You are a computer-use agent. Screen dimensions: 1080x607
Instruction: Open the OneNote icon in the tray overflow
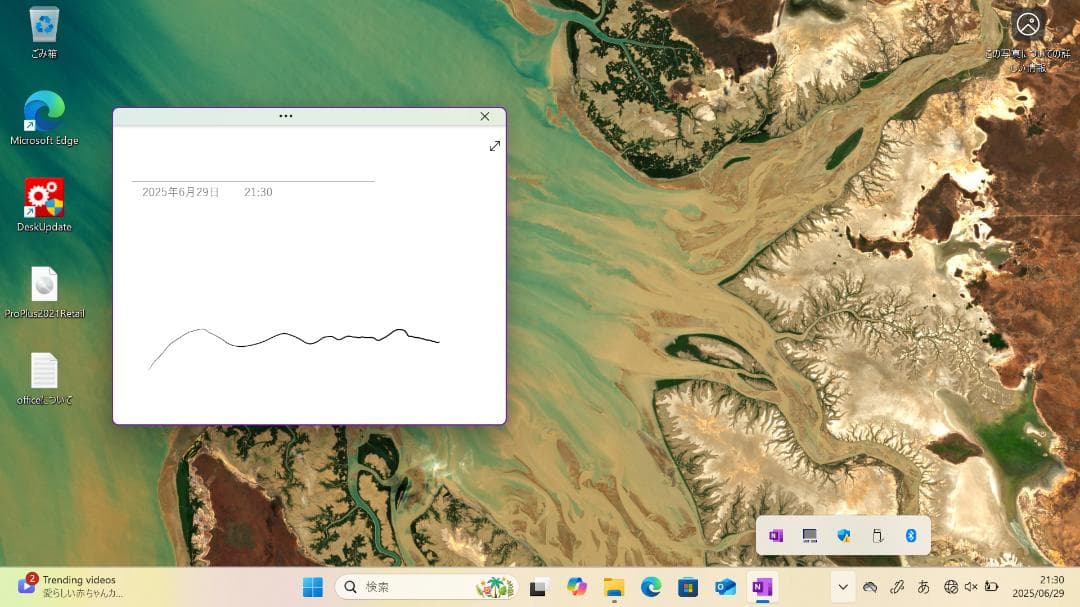[x=776, y=536]
